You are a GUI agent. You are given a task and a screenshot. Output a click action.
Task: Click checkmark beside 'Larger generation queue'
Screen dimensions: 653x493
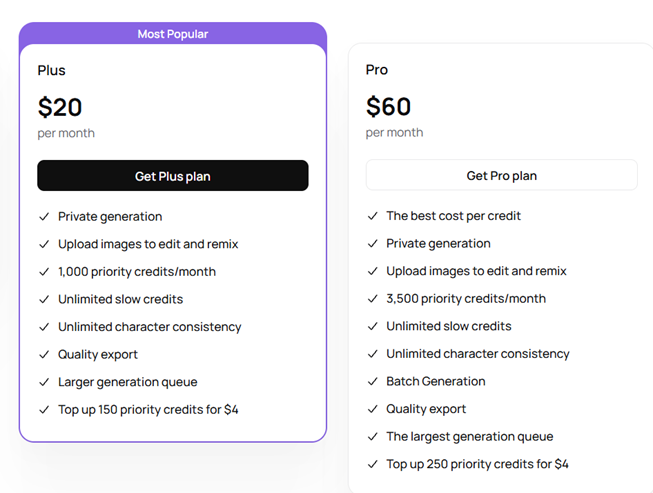(x=43, y=381)
